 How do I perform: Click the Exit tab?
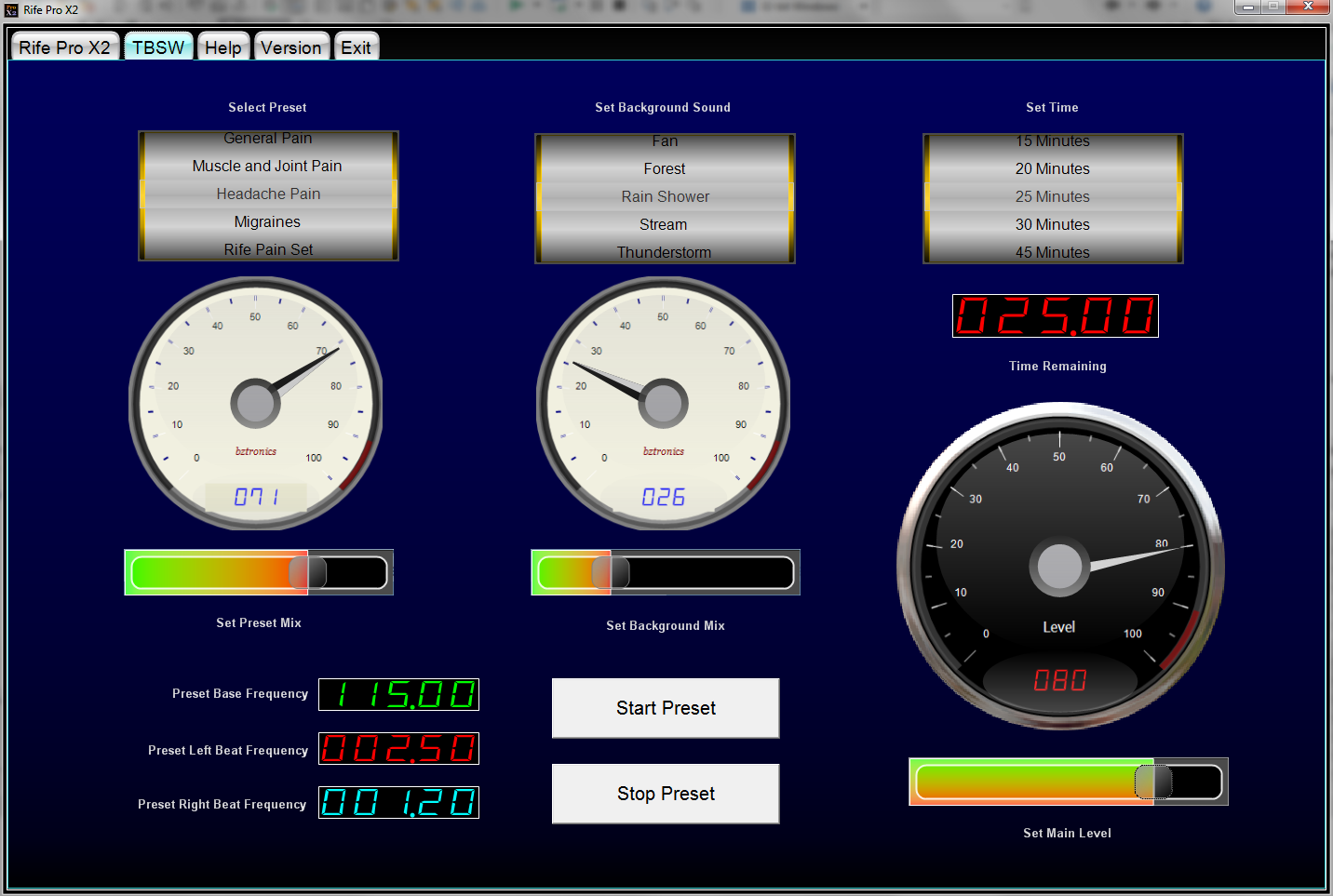(x=356, y=47)
